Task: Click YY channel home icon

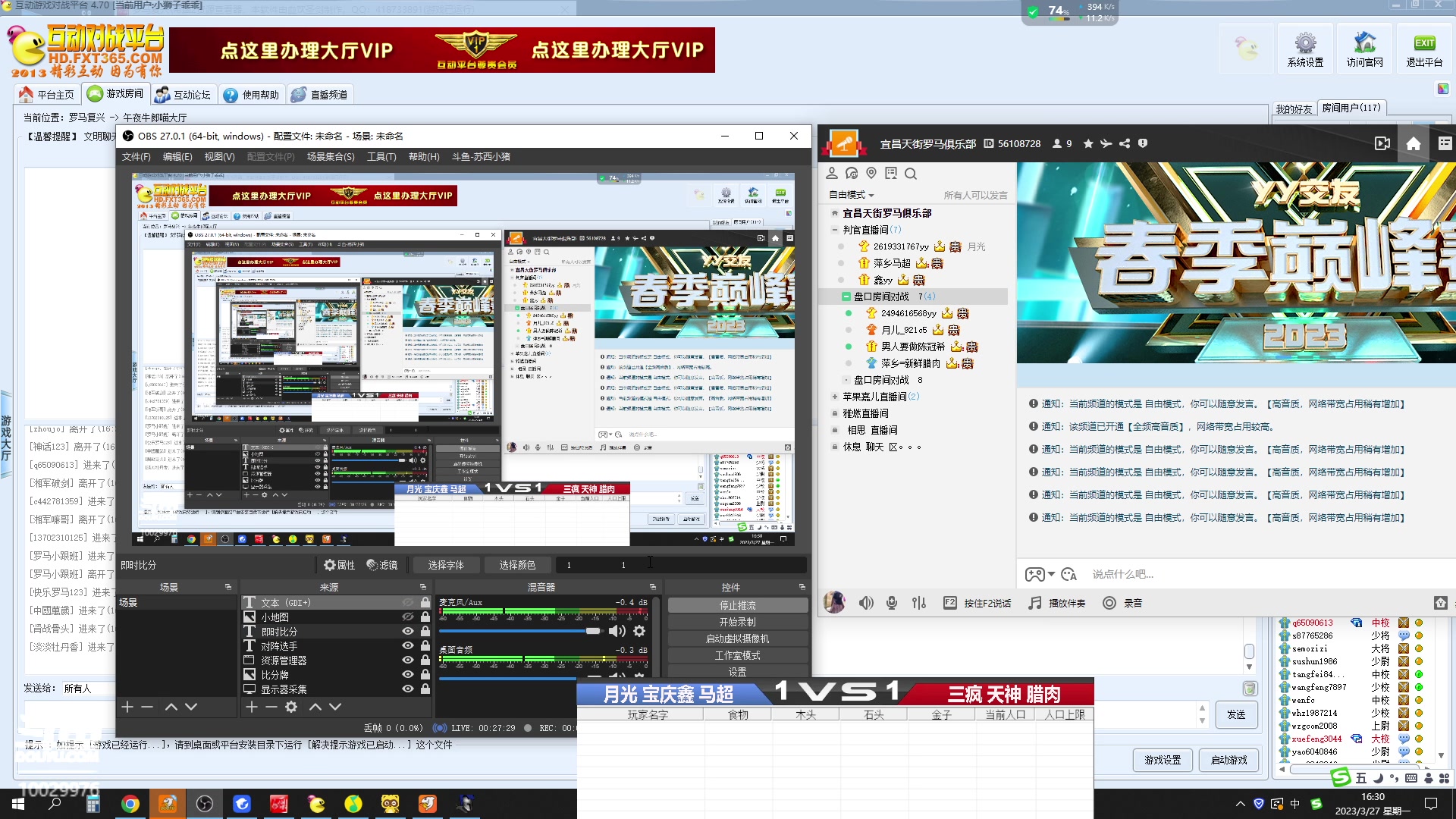Action: pyautogui.click(x=1414, y=143)
